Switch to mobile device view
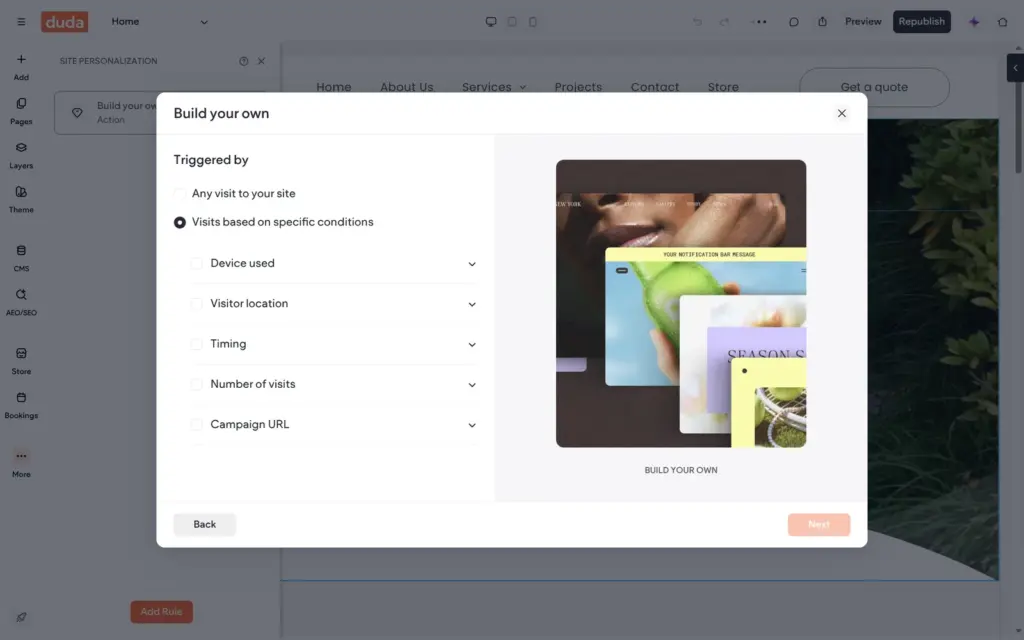 (x=533, y=22)
